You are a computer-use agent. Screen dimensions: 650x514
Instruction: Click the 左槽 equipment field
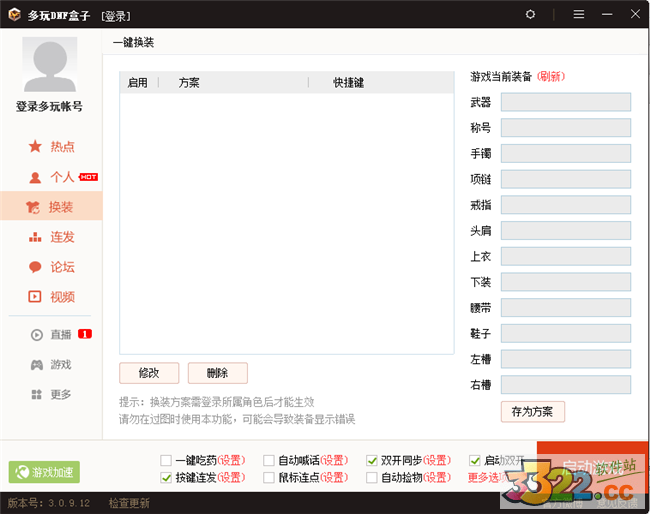[566, 359]
